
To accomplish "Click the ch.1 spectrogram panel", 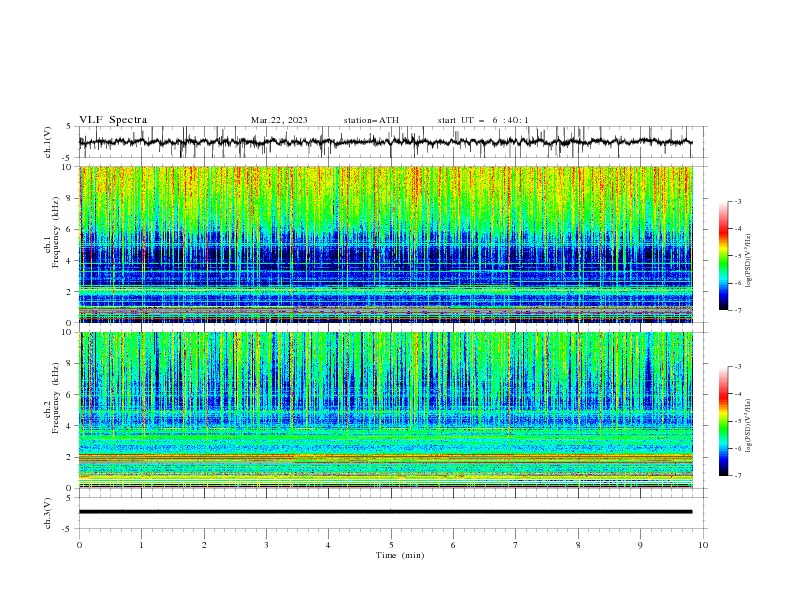I will tap(386, 244).
